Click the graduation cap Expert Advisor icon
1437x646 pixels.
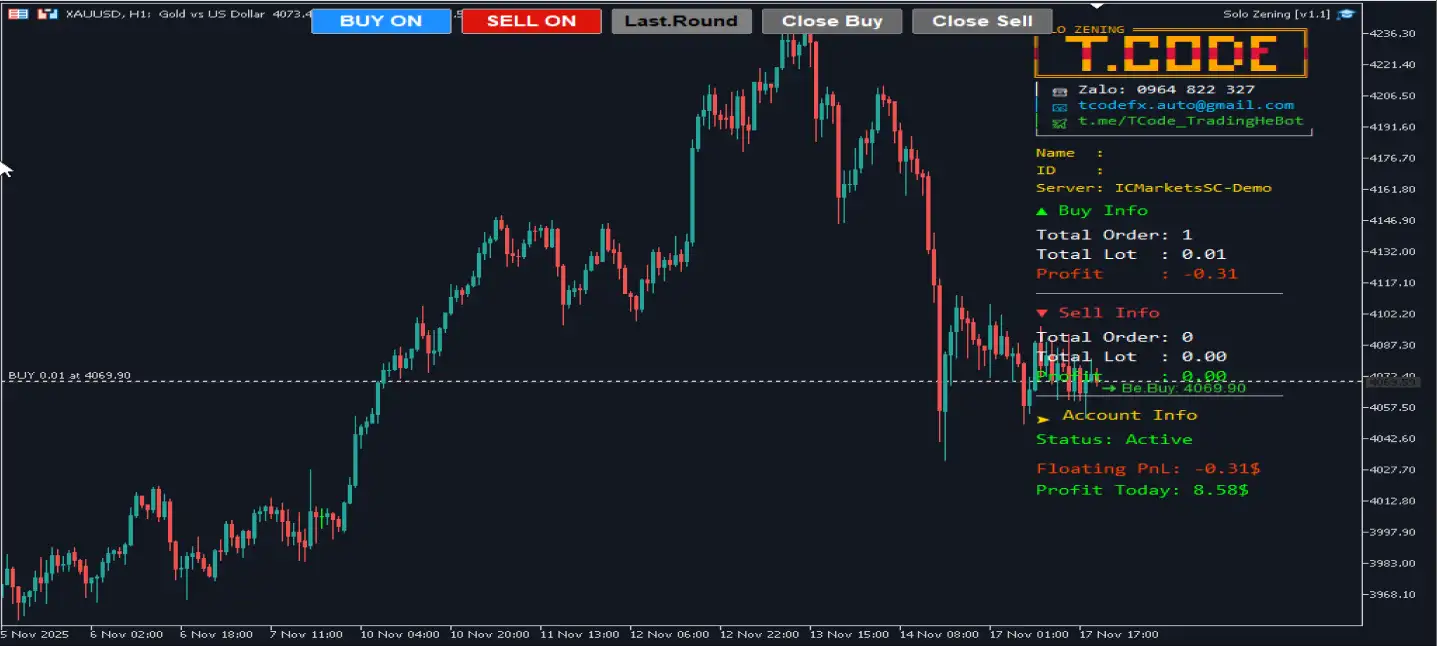pyautogui.click(x=1346, y=14)
